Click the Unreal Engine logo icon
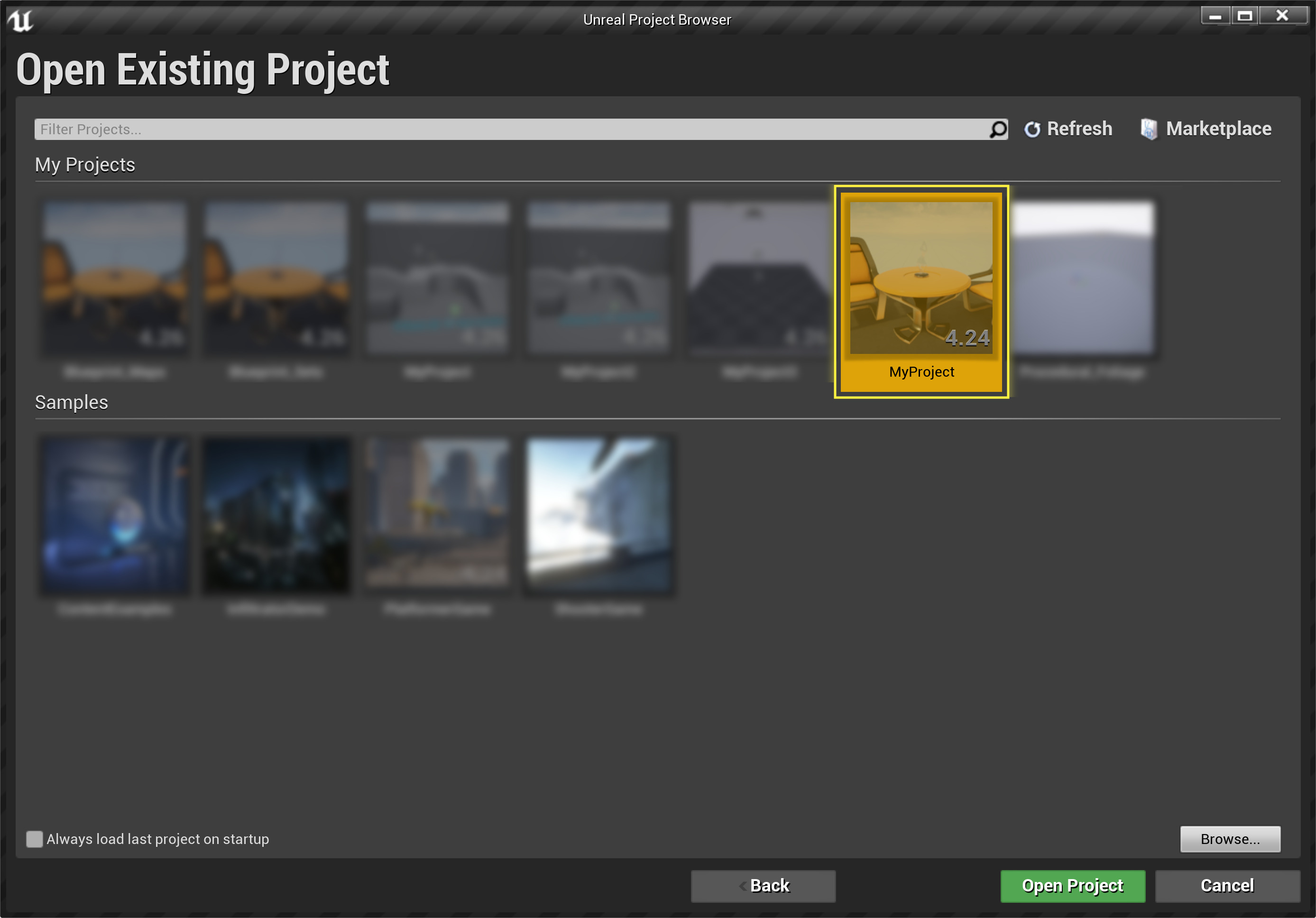Screen dimensions: 1316x918 [x=21, y=19]
